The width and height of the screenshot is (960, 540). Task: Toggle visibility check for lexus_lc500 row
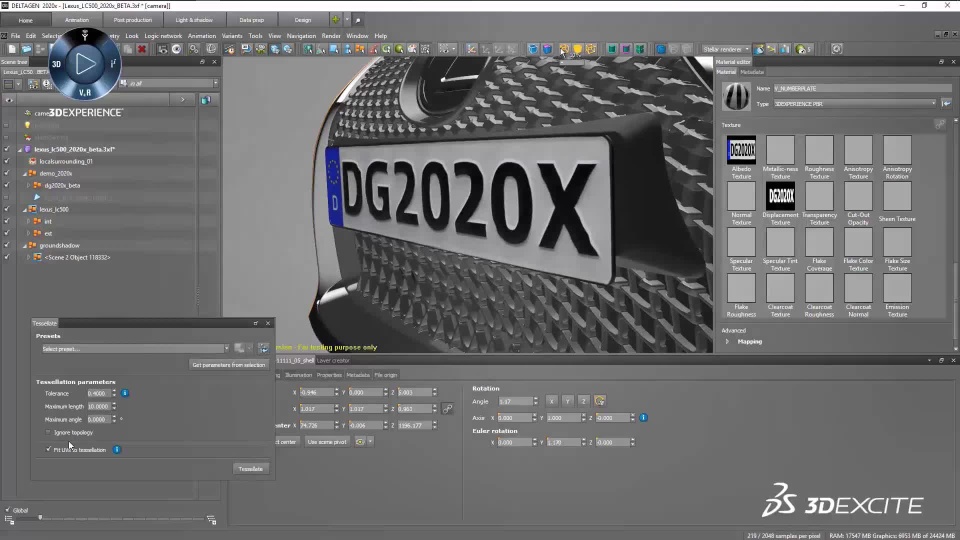coord(7,209)
